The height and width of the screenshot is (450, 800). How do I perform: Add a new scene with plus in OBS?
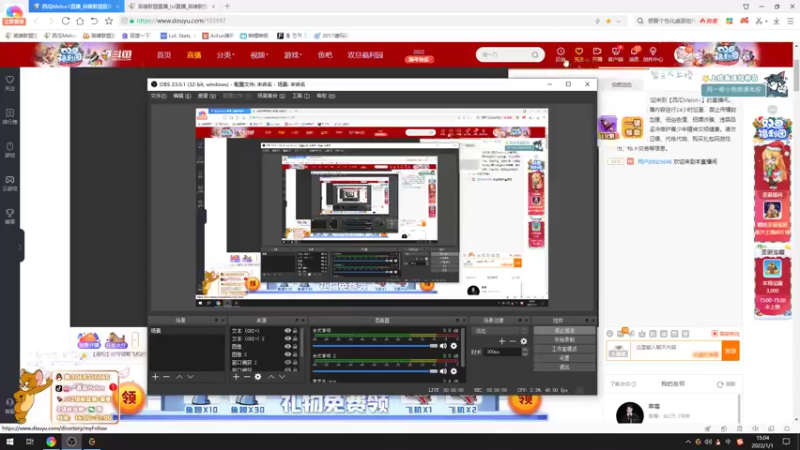(x=156, y=377)
